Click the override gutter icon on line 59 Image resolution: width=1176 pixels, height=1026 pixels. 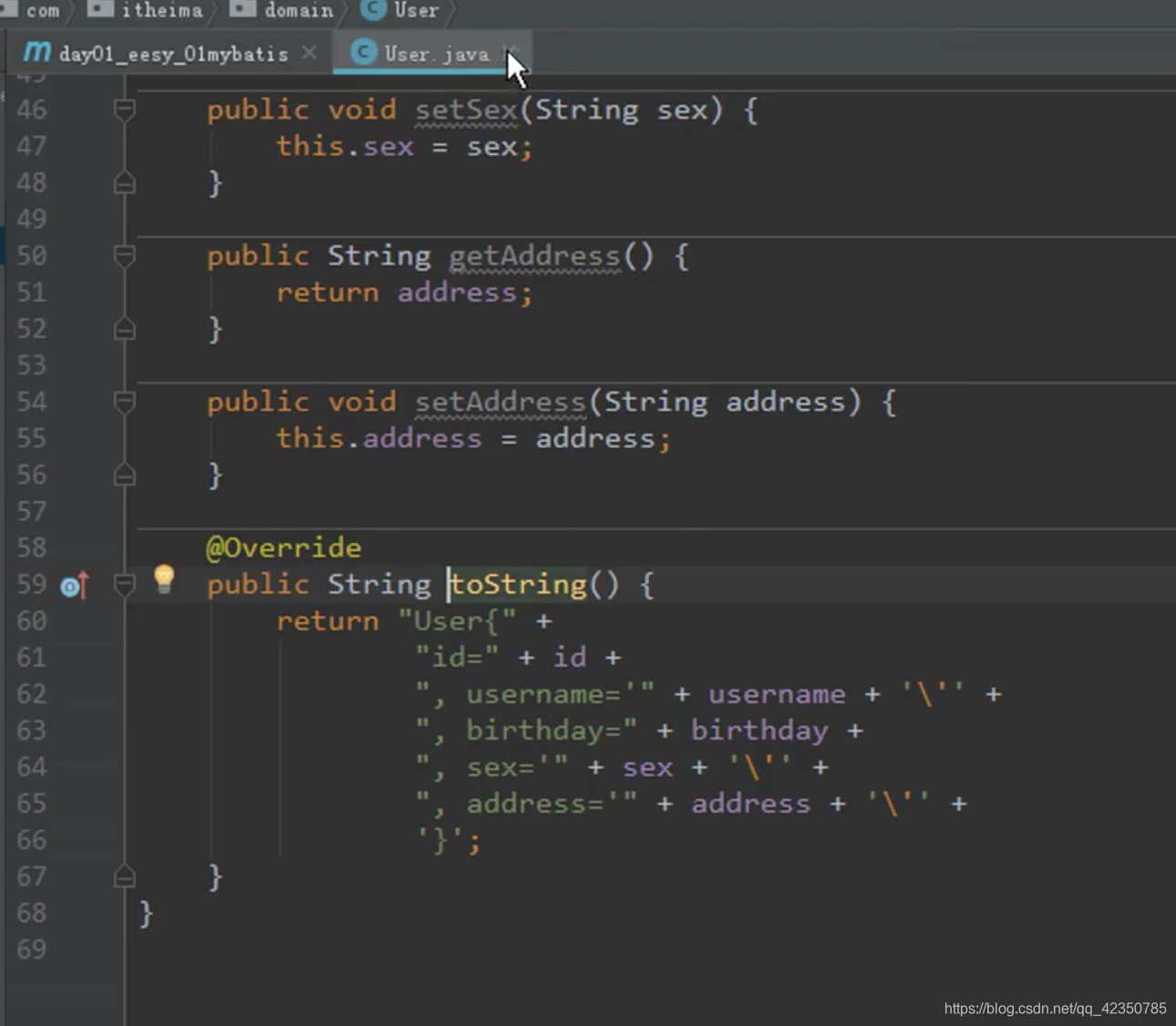click(75, 585)
